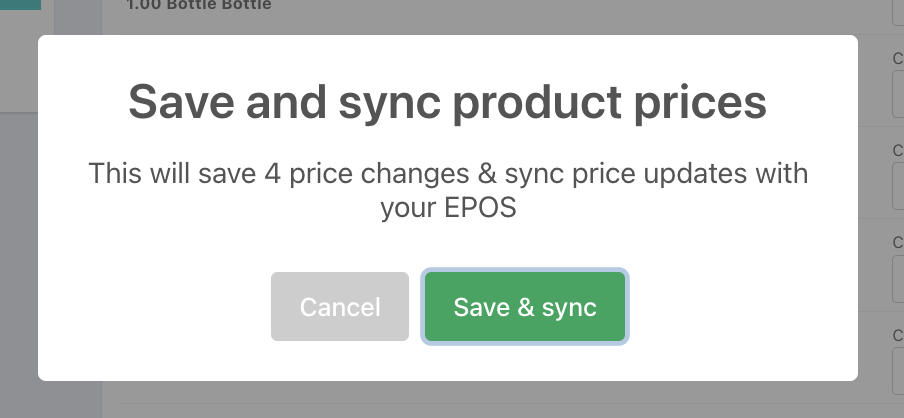The width and height of the screenshot is (904, 418).
Task: Dismiss the dialog with the Cancel button
Action: (x=340, y=307)
